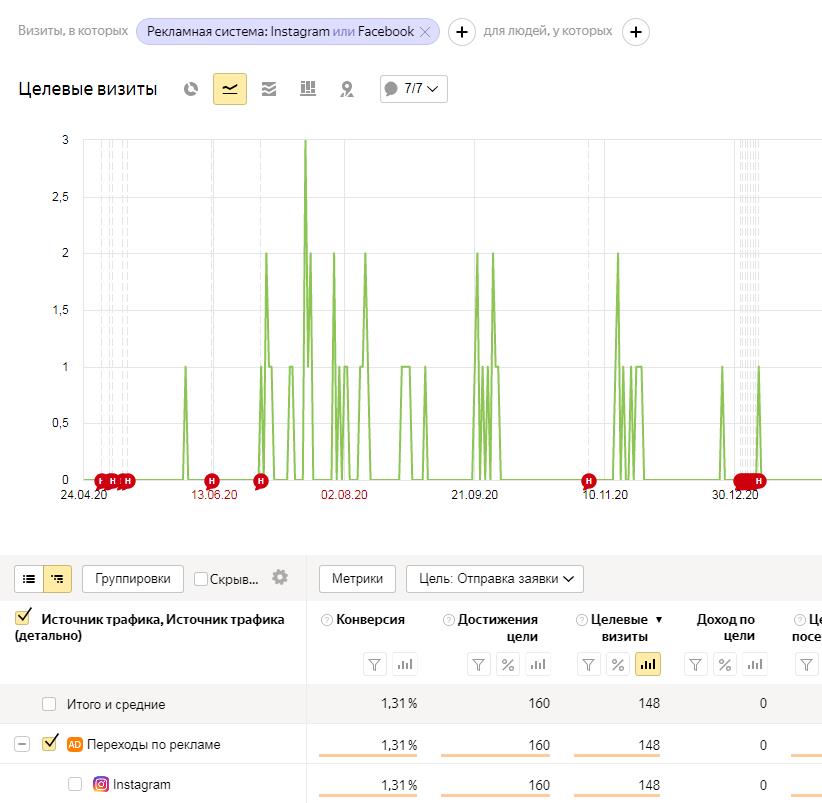Screen dimensions: 822x803
Task: Open the 7/7 annotations dropdown
Action: [x=414, y=89]
